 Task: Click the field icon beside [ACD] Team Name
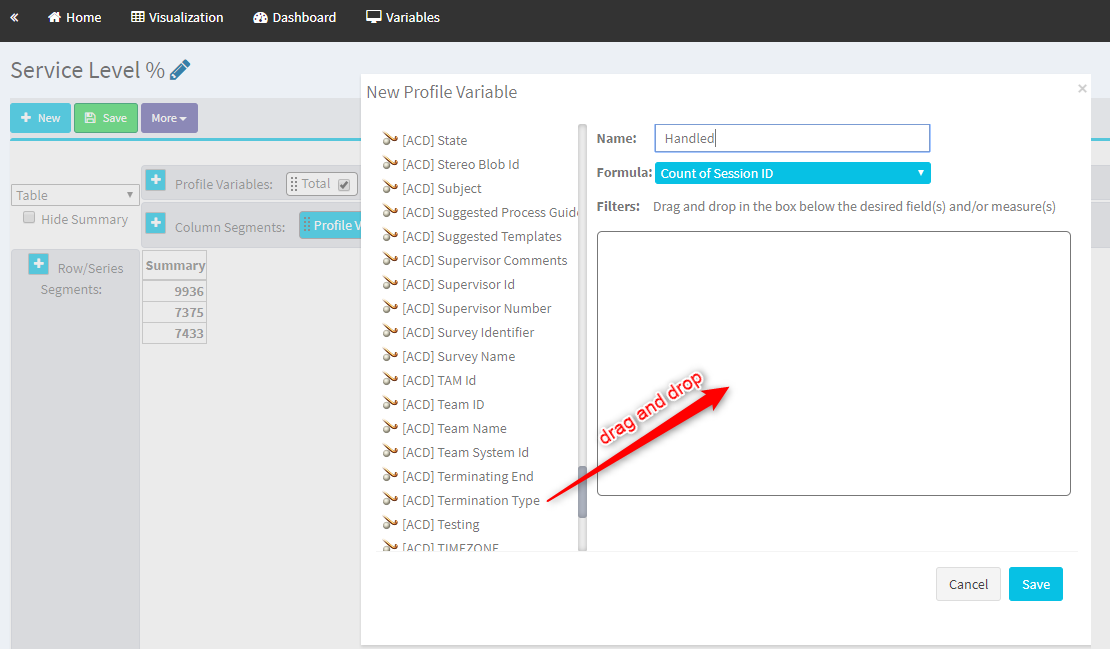click(x=390, y=428)
